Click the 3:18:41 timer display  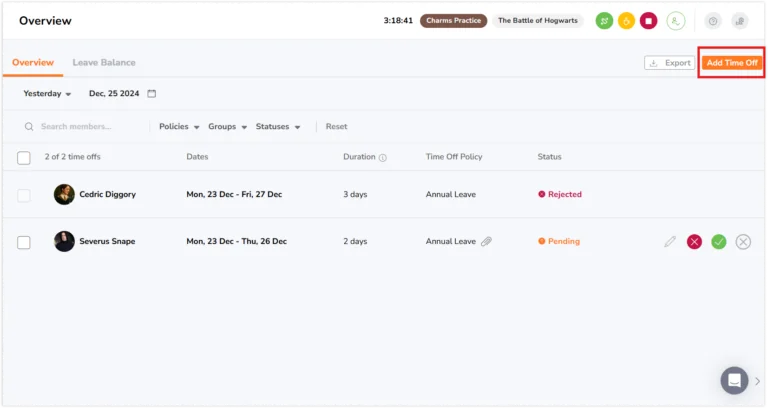tap(398, 21)
